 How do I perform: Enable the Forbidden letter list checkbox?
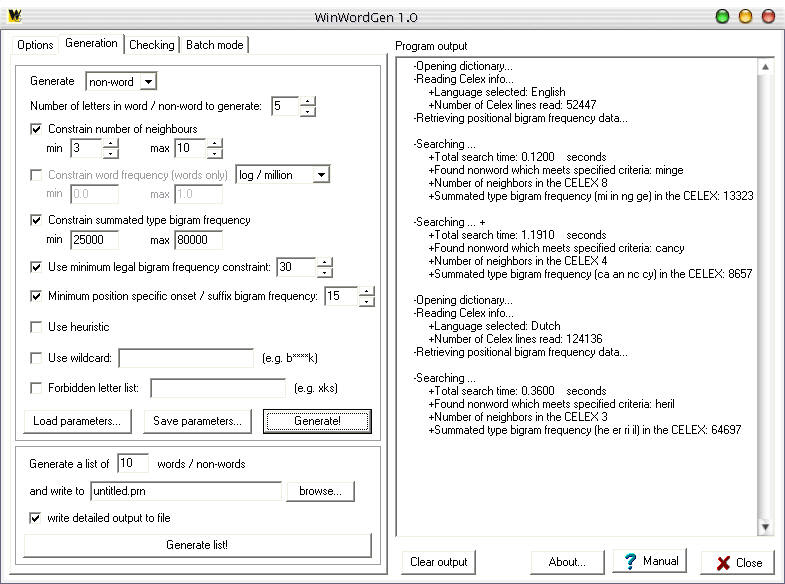coord(36,388)
